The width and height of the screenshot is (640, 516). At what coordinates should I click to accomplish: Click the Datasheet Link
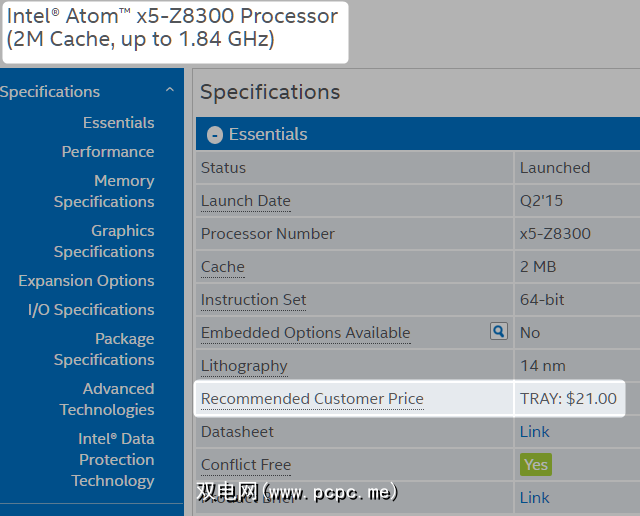[x=534, y=431]
